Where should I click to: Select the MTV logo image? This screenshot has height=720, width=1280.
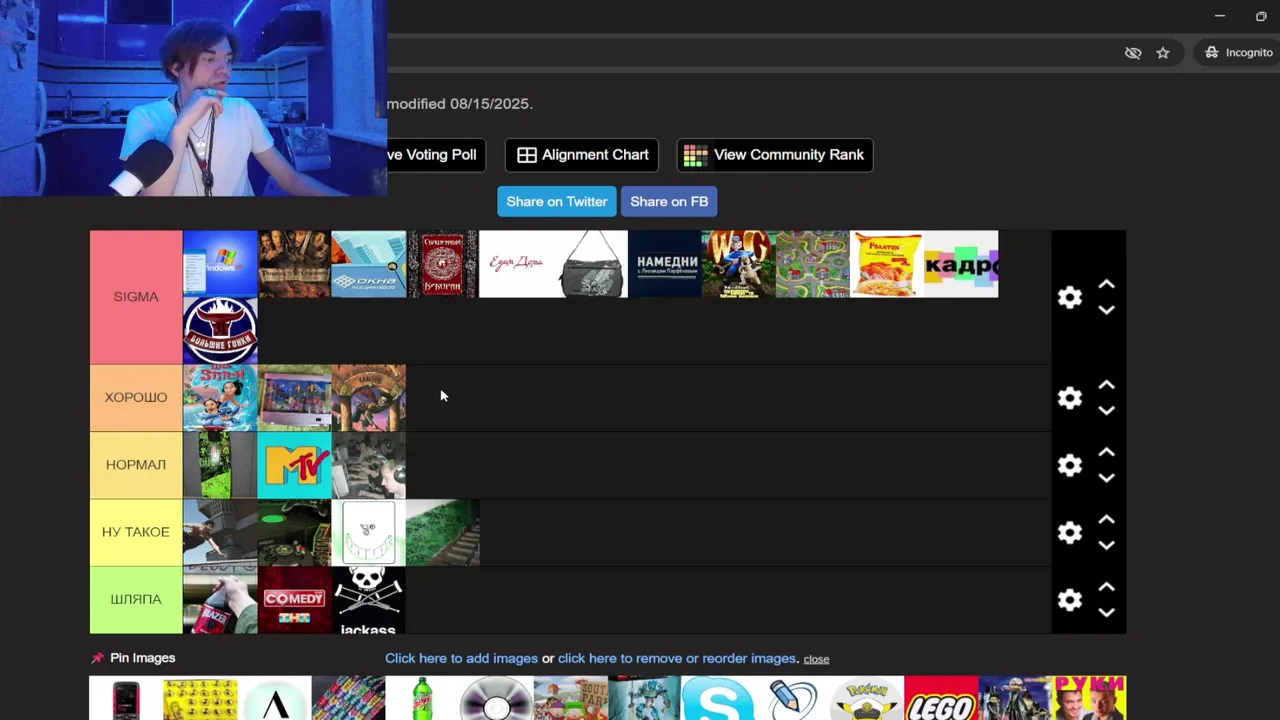tap(294, 465)
